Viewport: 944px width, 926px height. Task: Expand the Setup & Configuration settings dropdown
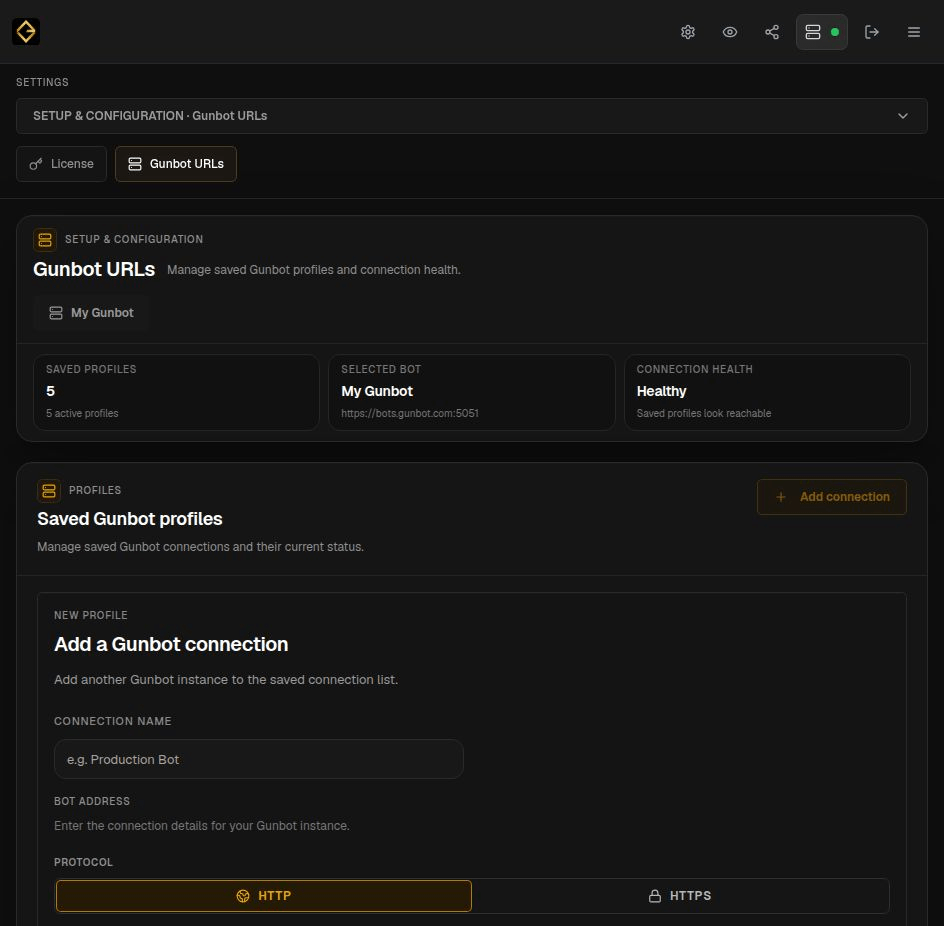point(471,116)
